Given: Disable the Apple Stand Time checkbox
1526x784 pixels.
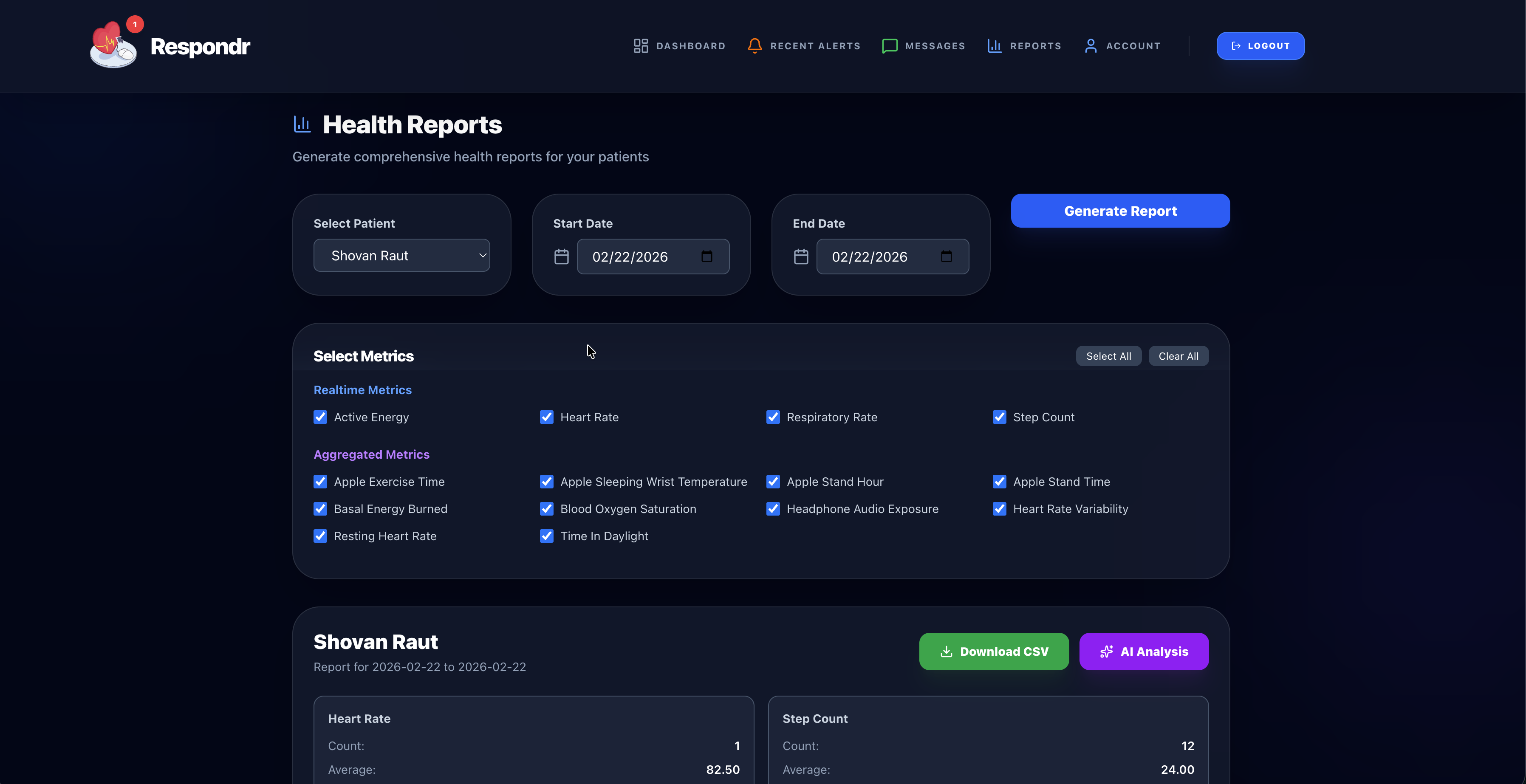Looking at the screenshot, I should coord(999,482).
